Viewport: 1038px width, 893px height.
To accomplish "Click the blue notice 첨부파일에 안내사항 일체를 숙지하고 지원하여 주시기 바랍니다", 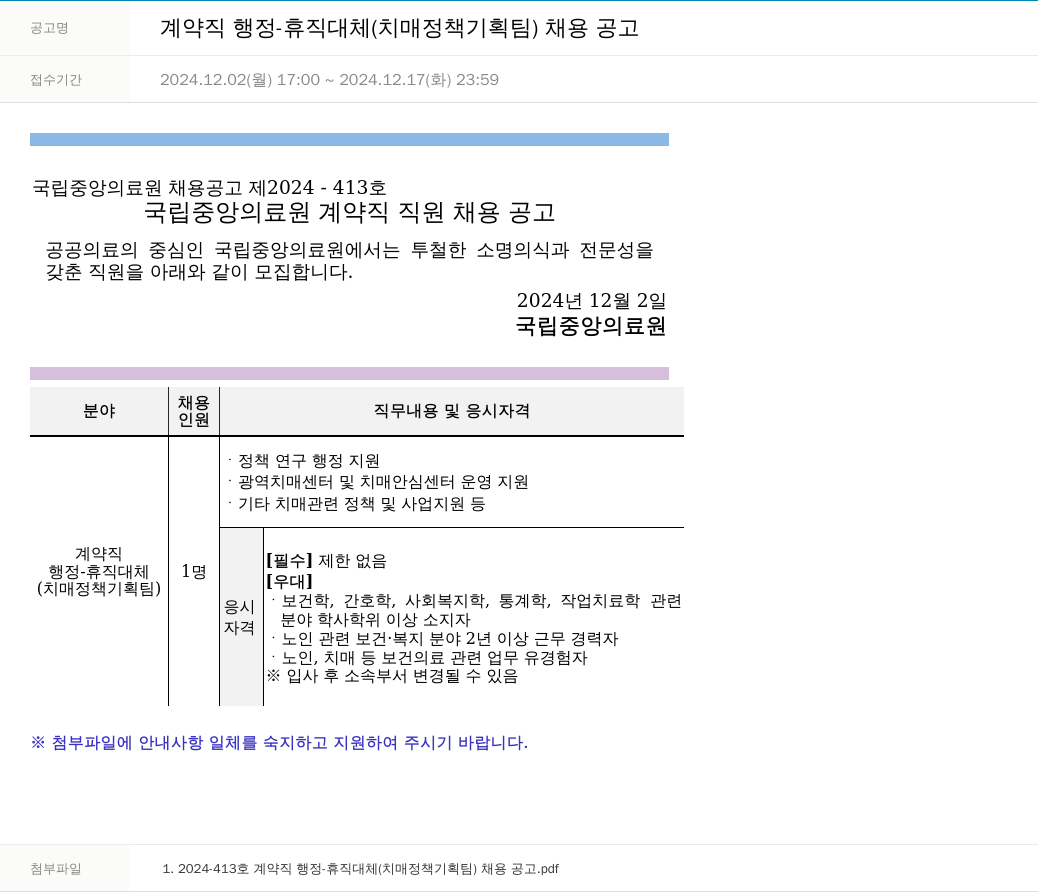I will (279, 743).
